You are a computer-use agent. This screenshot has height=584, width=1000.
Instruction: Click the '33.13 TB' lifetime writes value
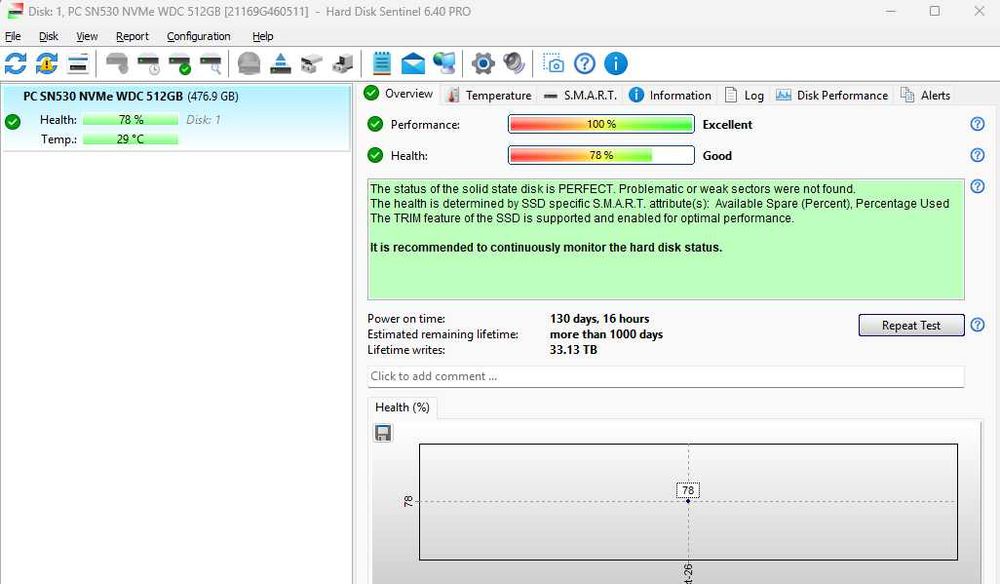click(573, 349)
